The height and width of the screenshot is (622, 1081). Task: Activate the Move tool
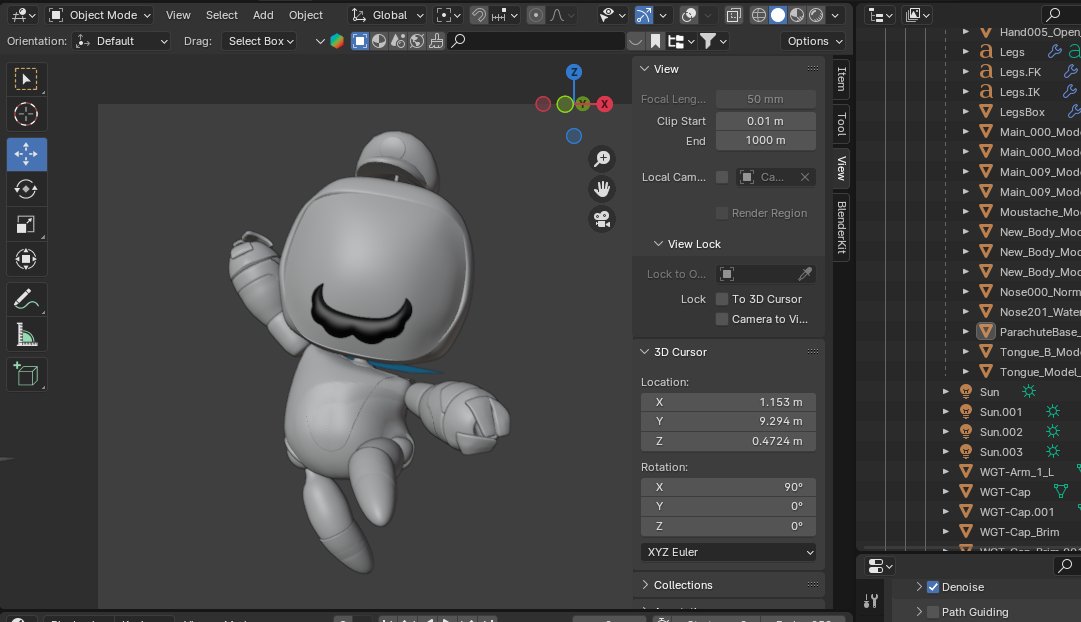coord(26,154)
